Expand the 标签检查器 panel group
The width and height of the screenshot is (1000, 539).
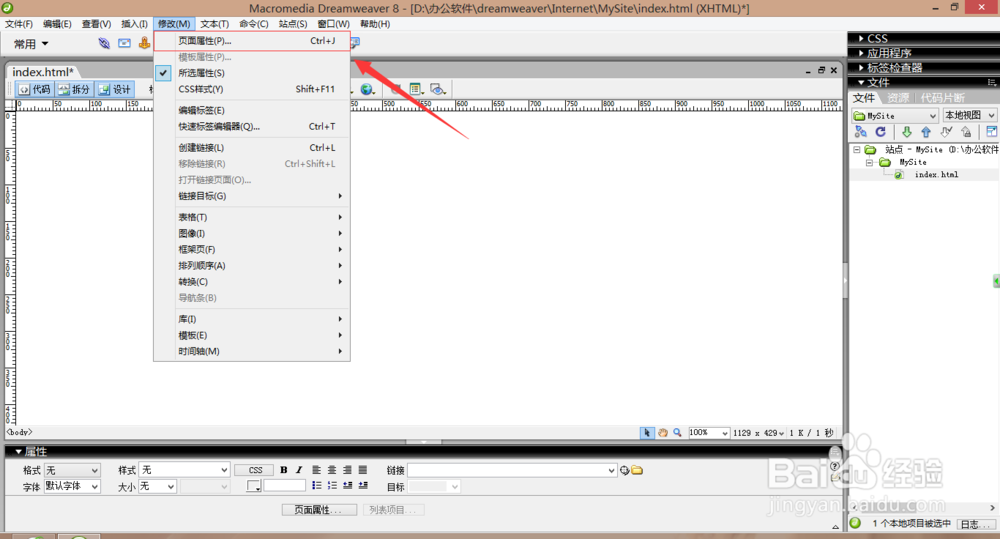[861, 68]
